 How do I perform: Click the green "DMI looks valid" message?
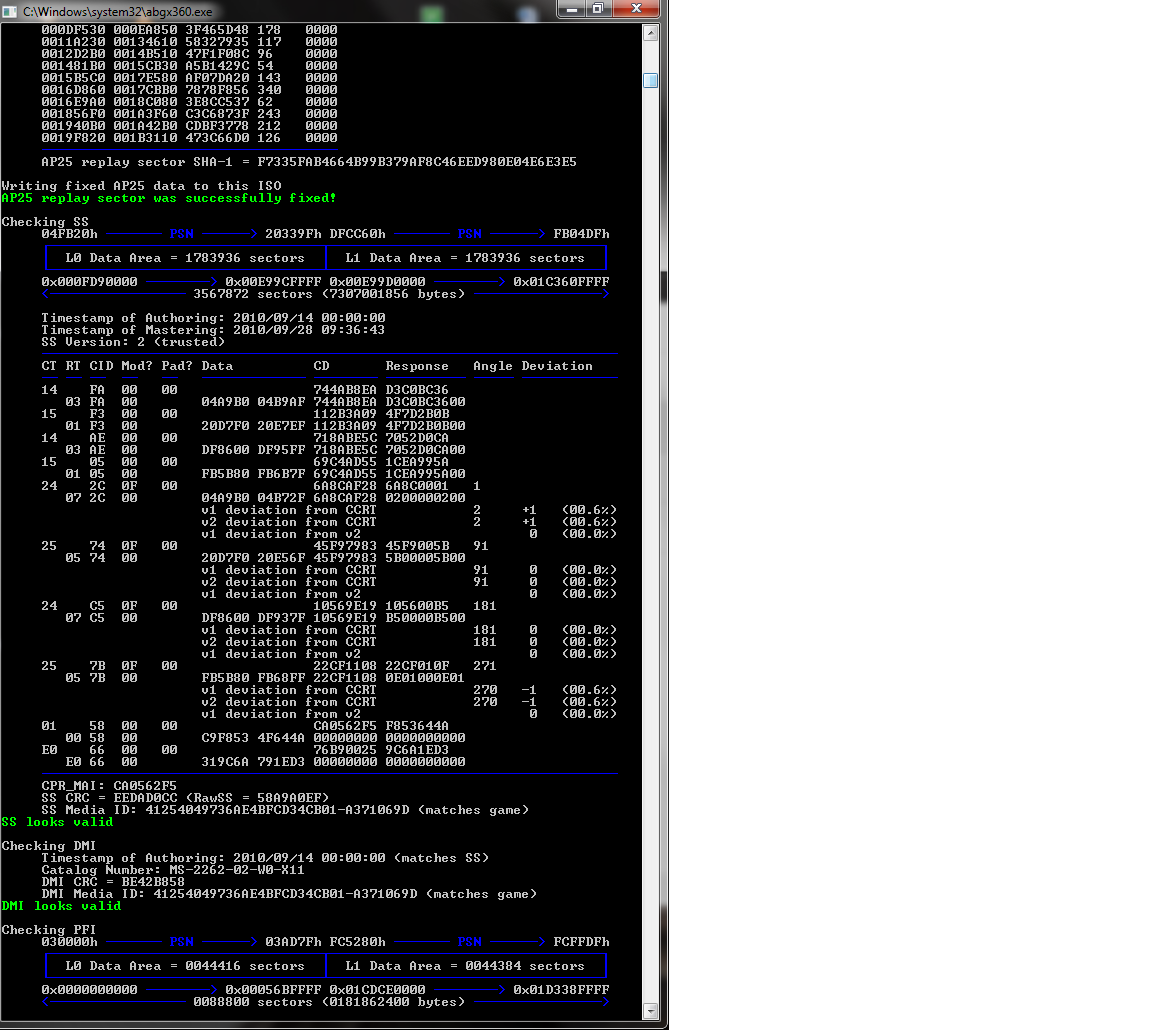point(61,906)
